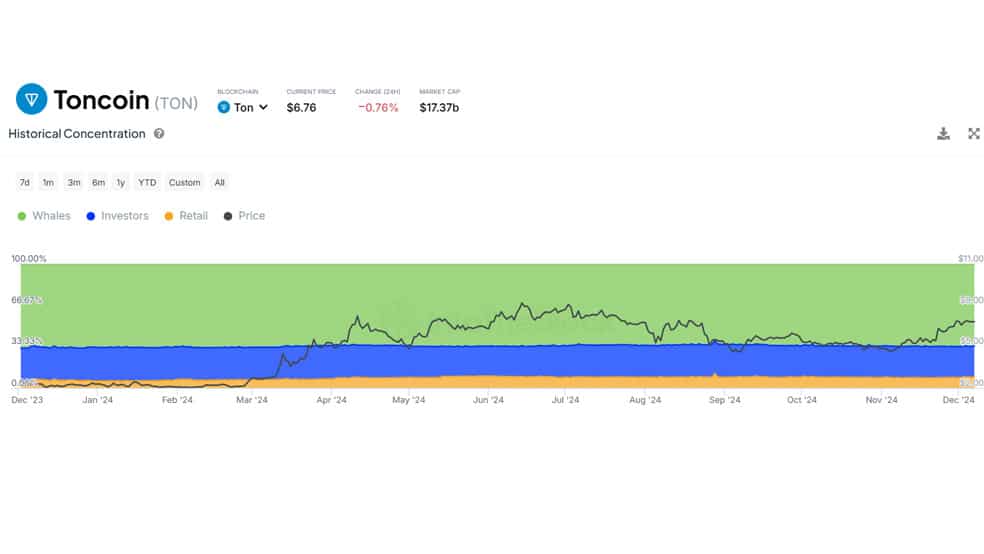The width and height of the screenshot is (984, 554).
Task: Click the Historical Concentration heading
Action: pos(77,134)
